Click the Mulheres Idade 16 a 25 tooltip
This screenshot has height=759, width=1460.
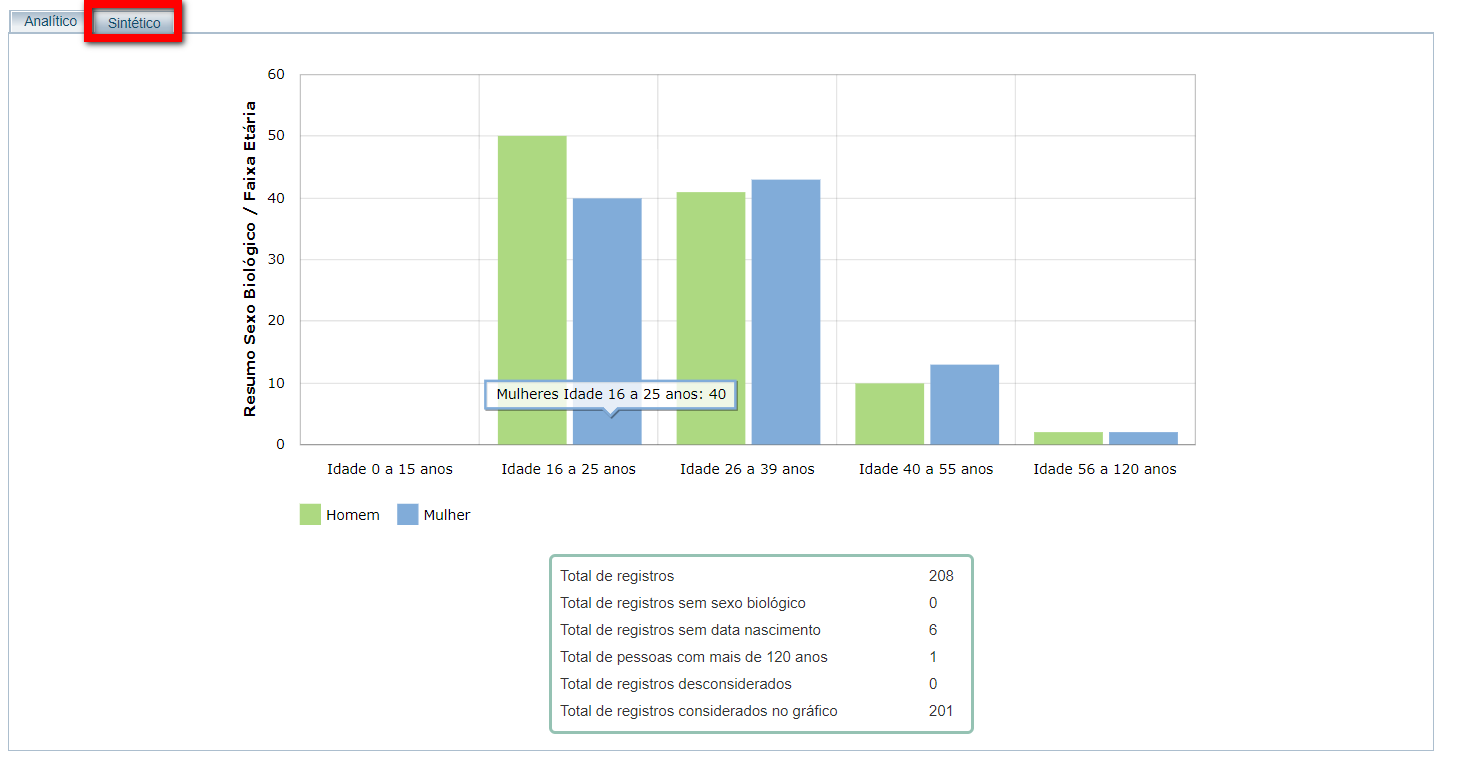click(611, 395)
